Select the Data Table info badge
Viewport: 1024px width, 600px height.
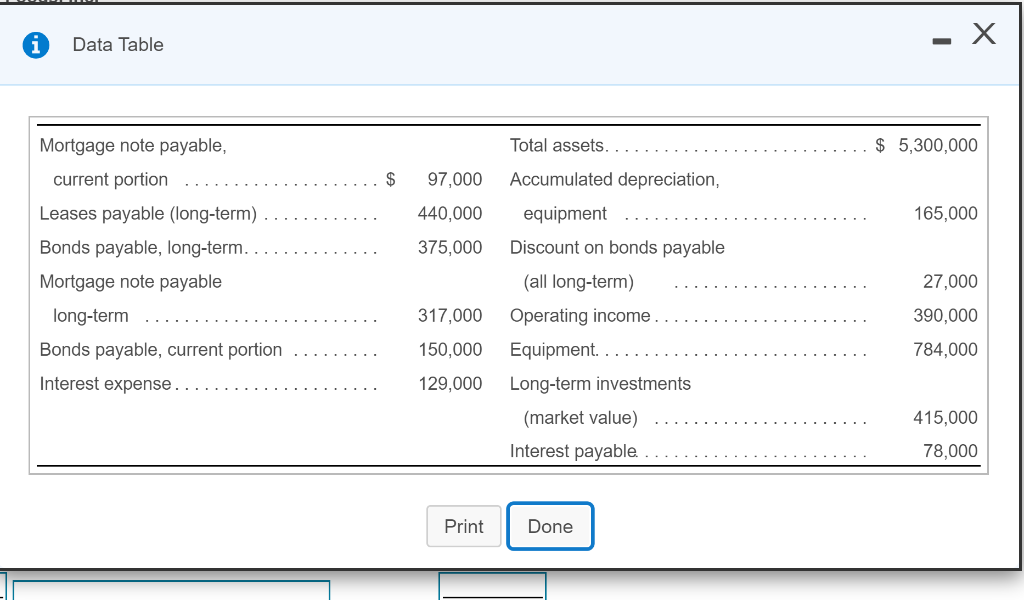[x=37, y=44]
